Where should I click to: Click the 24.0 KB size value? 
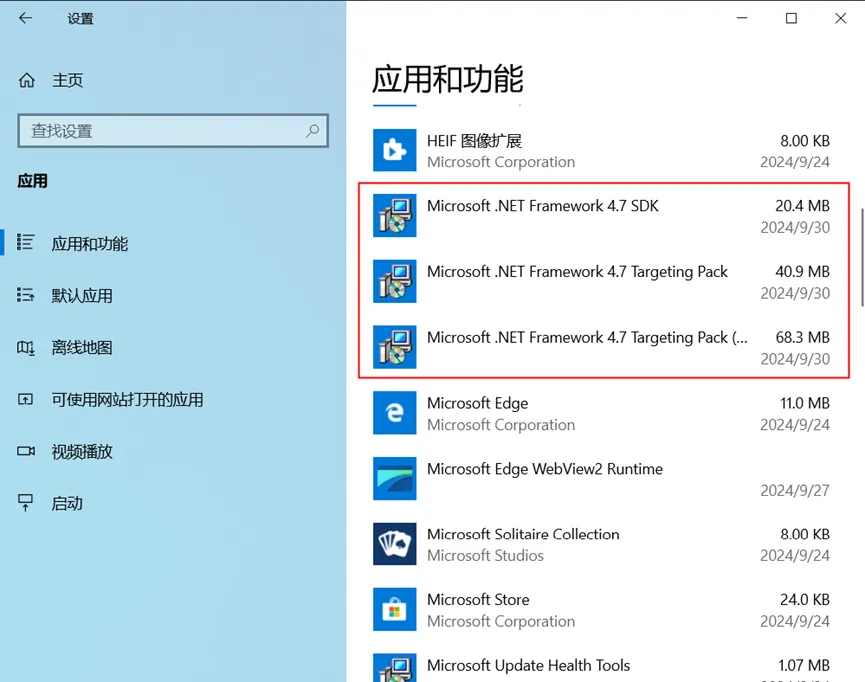coord(804,600)
